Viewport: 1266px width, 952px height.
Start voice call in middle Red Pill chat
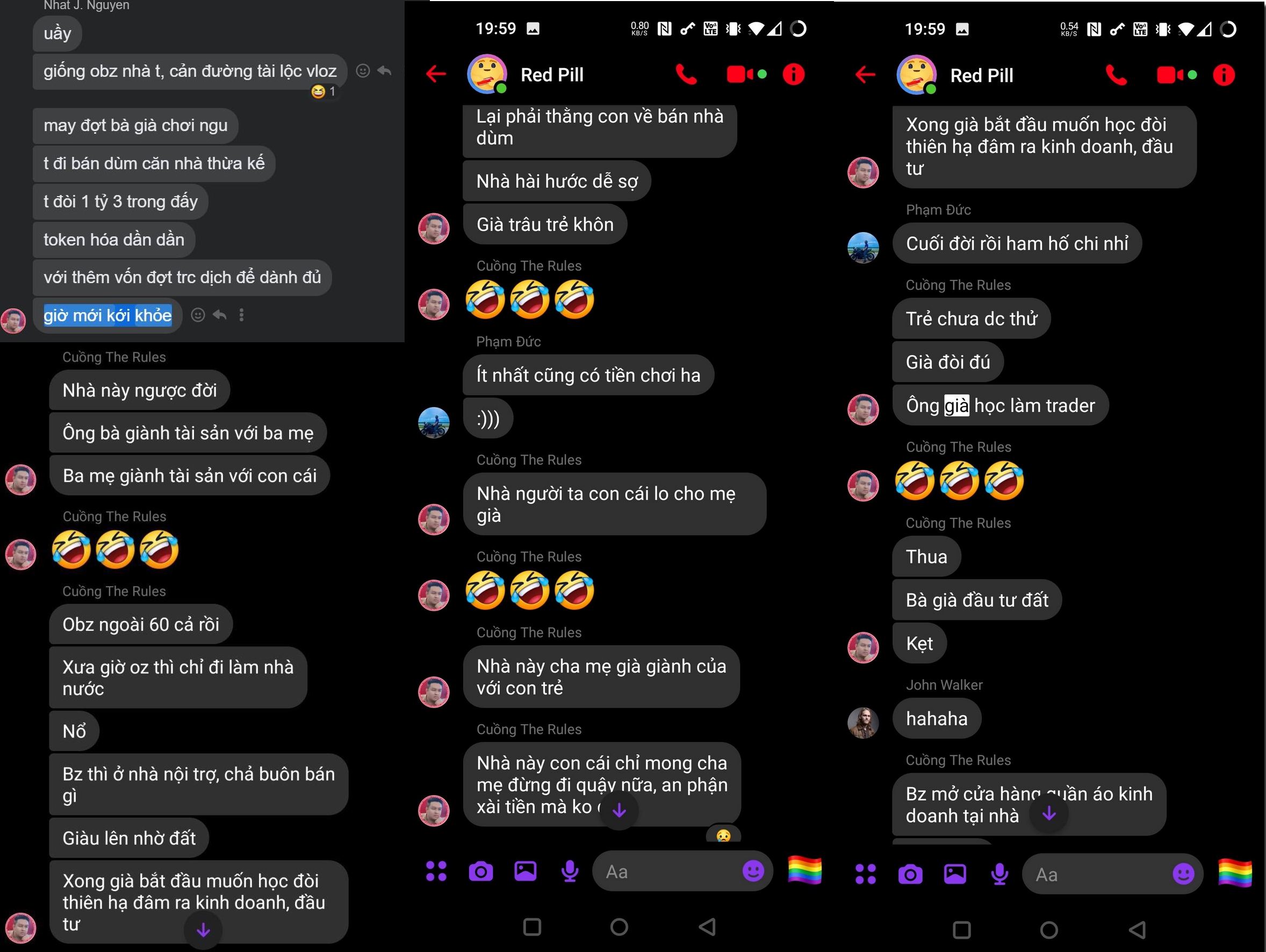[x=686, y=74]
